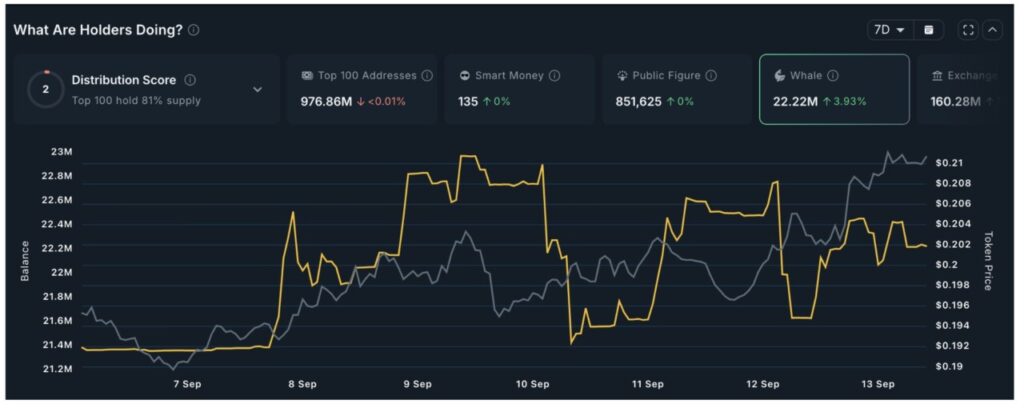Click info icon next to Top 100 Addresses
The height and width of the screenshot is (408, 1024).
[427, 75]
